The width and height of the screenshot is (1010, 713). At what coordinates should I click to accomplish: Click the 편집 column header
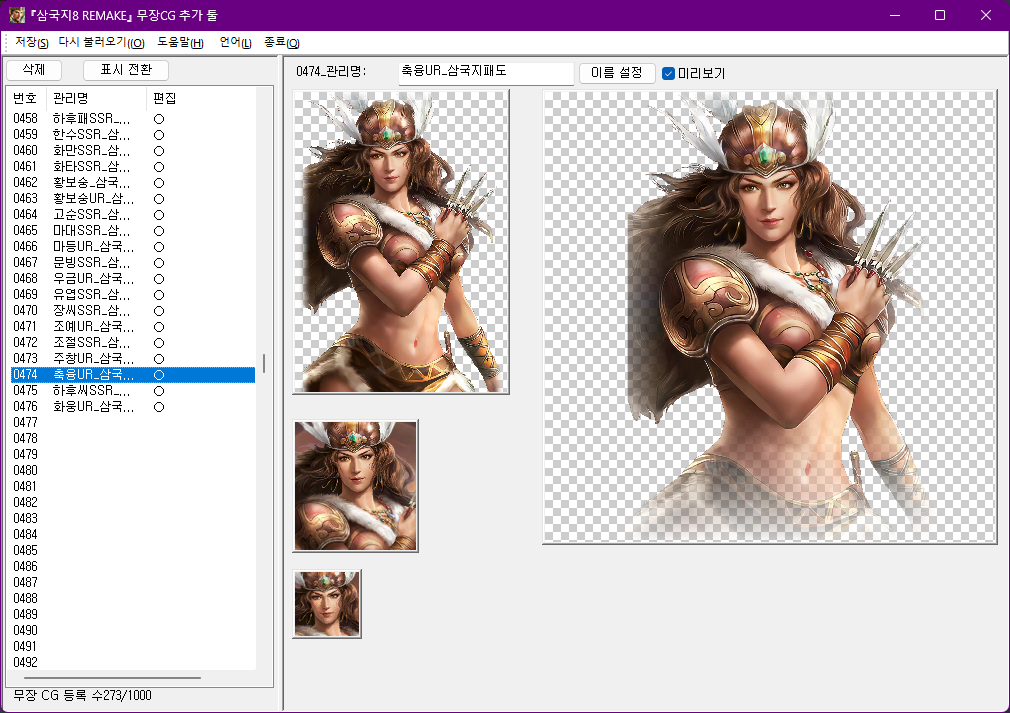165,99
